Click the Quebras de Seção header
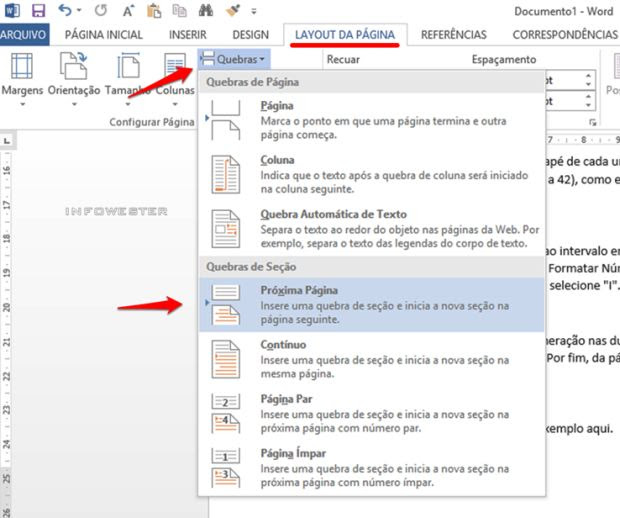Viewport: 620px width, 518px height. pyautogui.click(x=251, y=267)
